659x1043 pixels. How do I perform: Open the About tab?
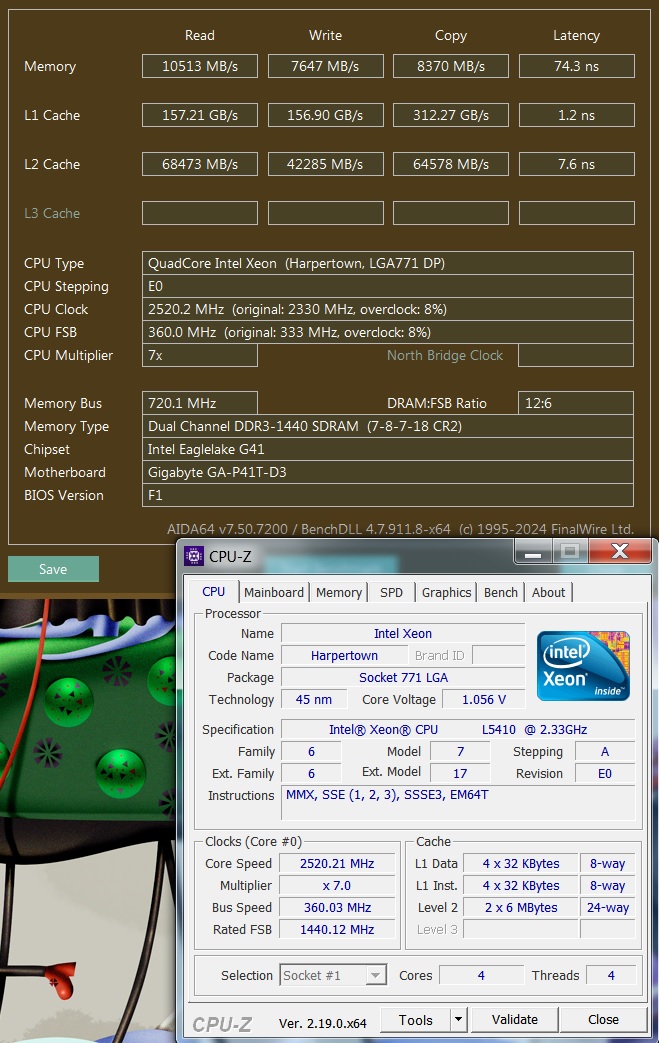coord(548,592)
